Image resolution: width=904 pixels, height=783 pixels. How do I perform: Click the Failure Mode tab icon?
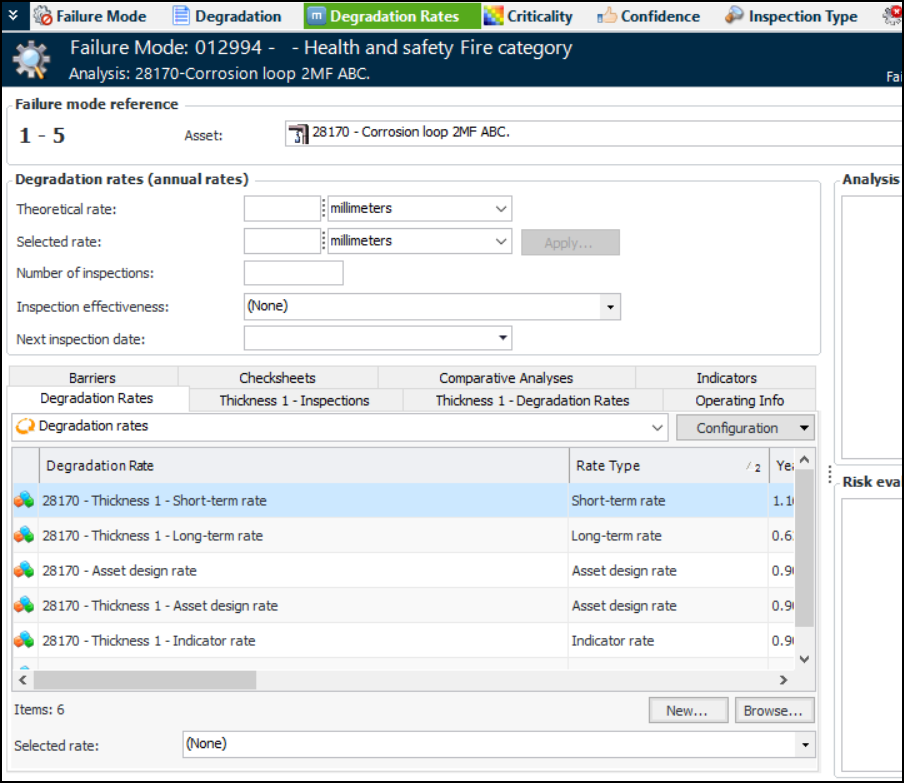[42, 16]
